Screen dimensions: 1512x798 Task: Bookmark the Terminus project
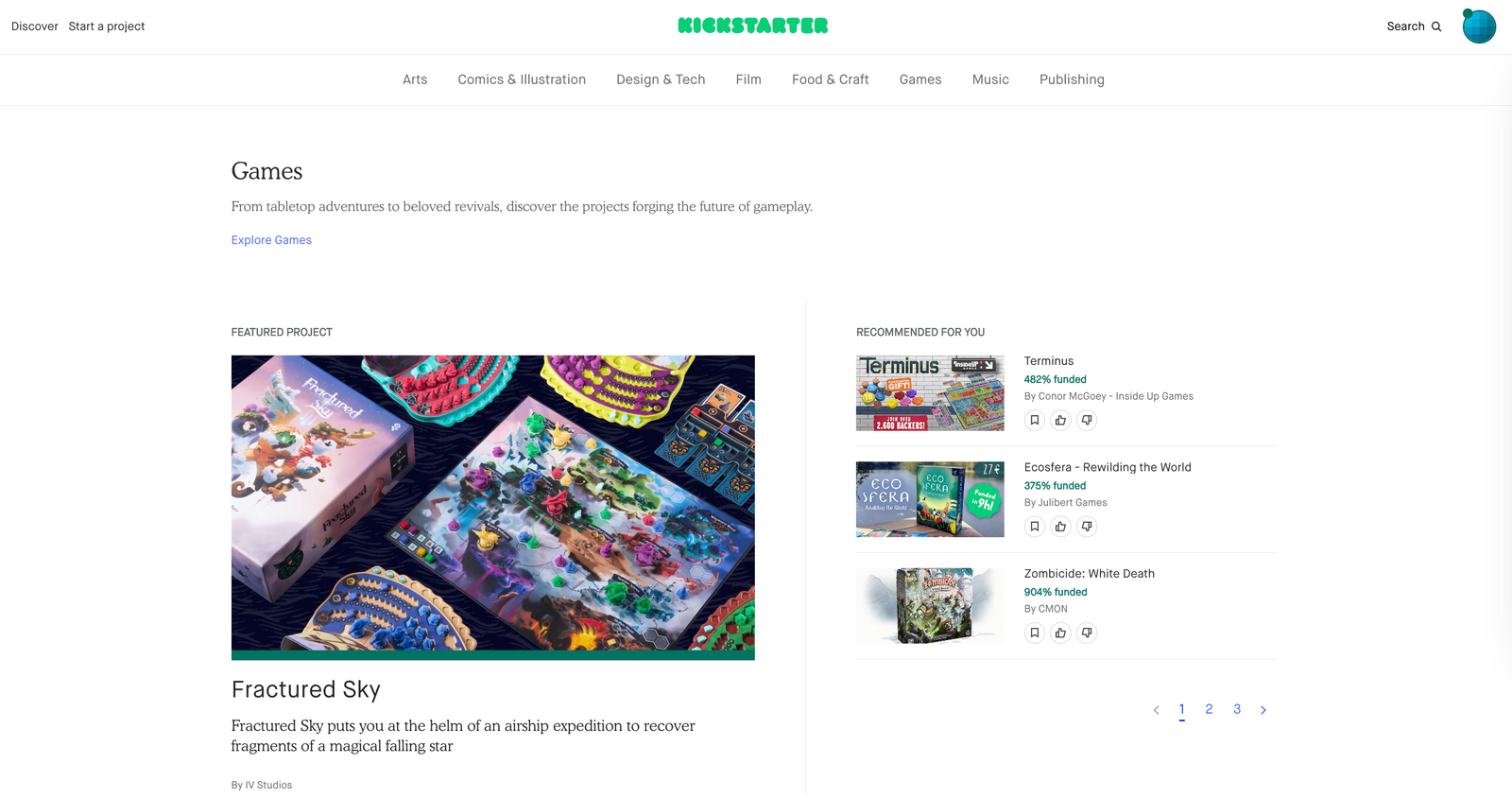pos(1035,421)
